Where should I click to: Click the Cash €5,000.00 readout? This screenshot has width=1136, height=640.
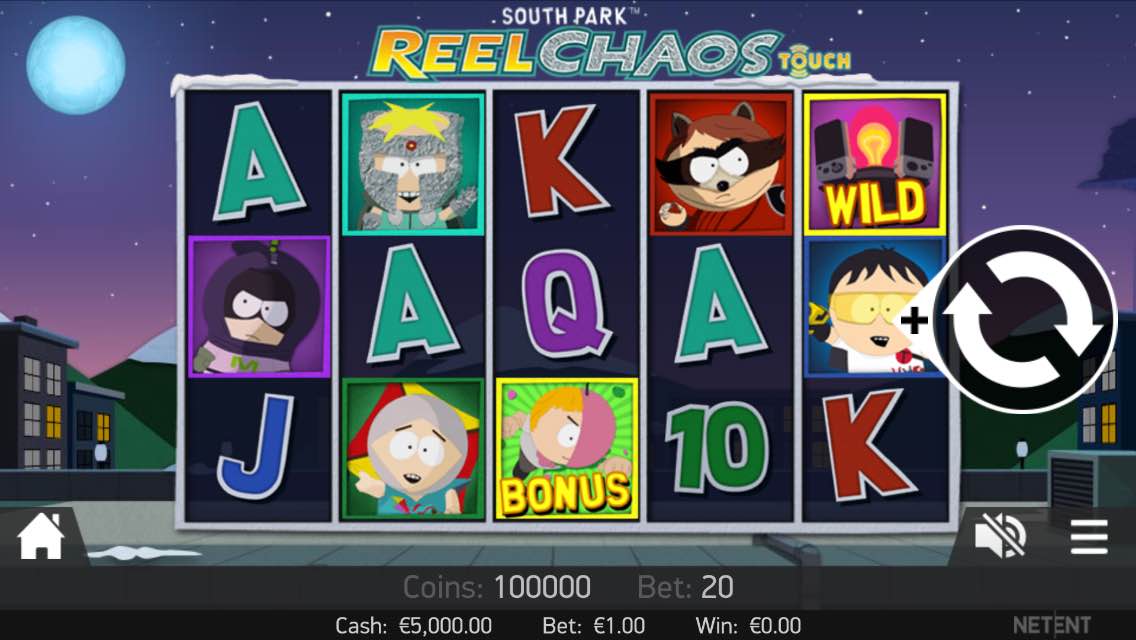click(414, 626)
